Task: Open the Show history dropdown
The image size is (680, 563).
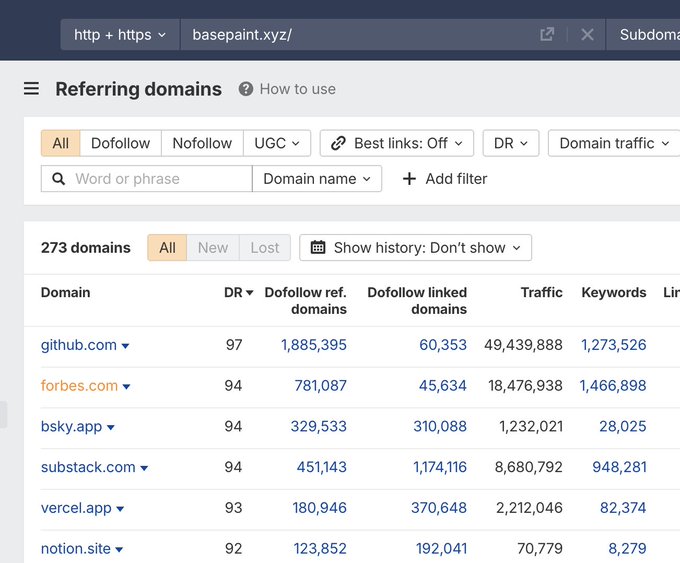Action: (415, 248)
